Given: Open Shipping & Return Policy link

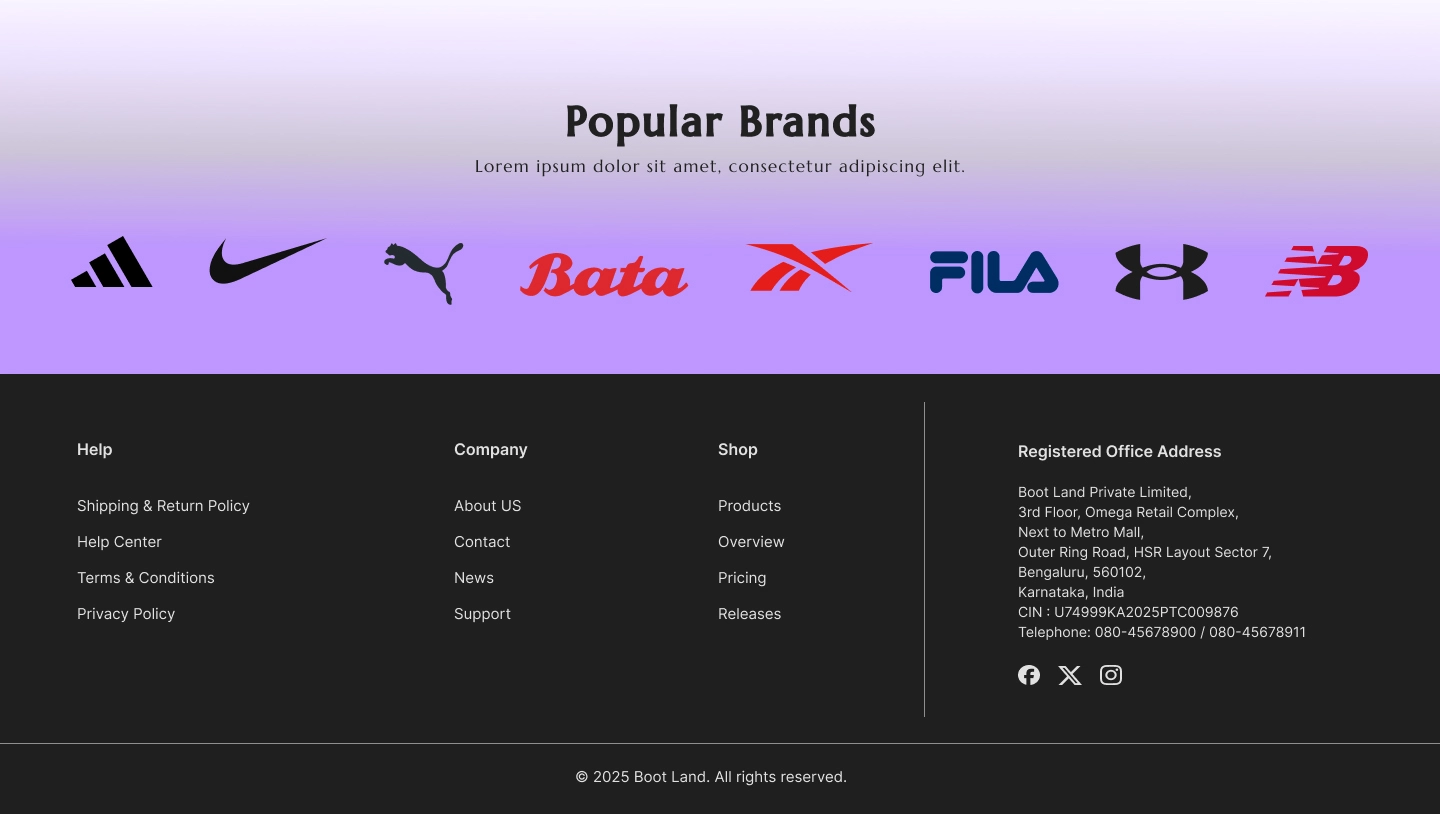Looking at the screenshot, I should [x=163, y=506].
